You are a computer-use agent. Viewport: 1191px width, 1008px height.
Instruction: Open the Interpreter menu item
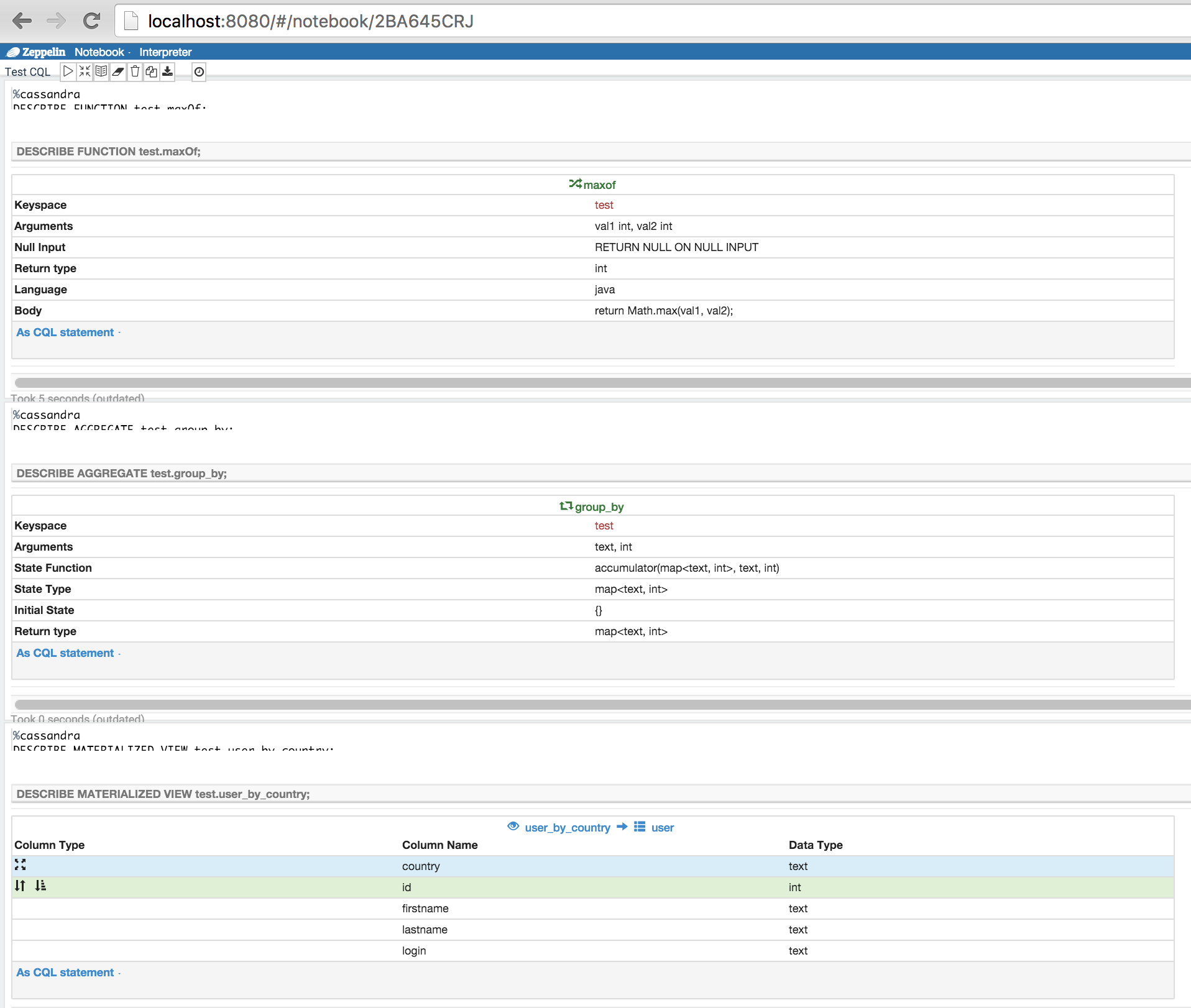click(x=165, y=52)
